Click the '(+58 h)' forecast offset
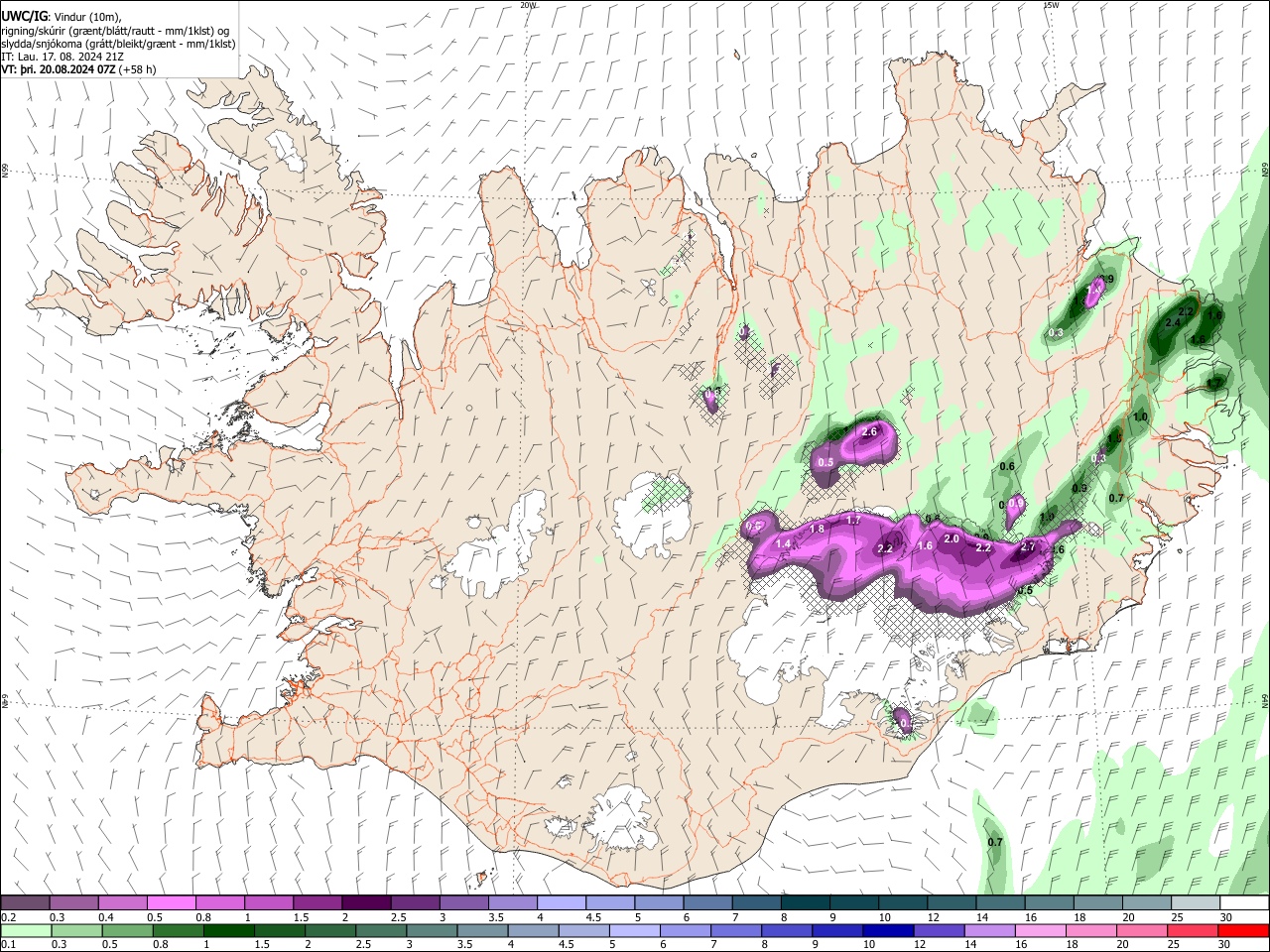1270x952 pixels. point(137,70)
